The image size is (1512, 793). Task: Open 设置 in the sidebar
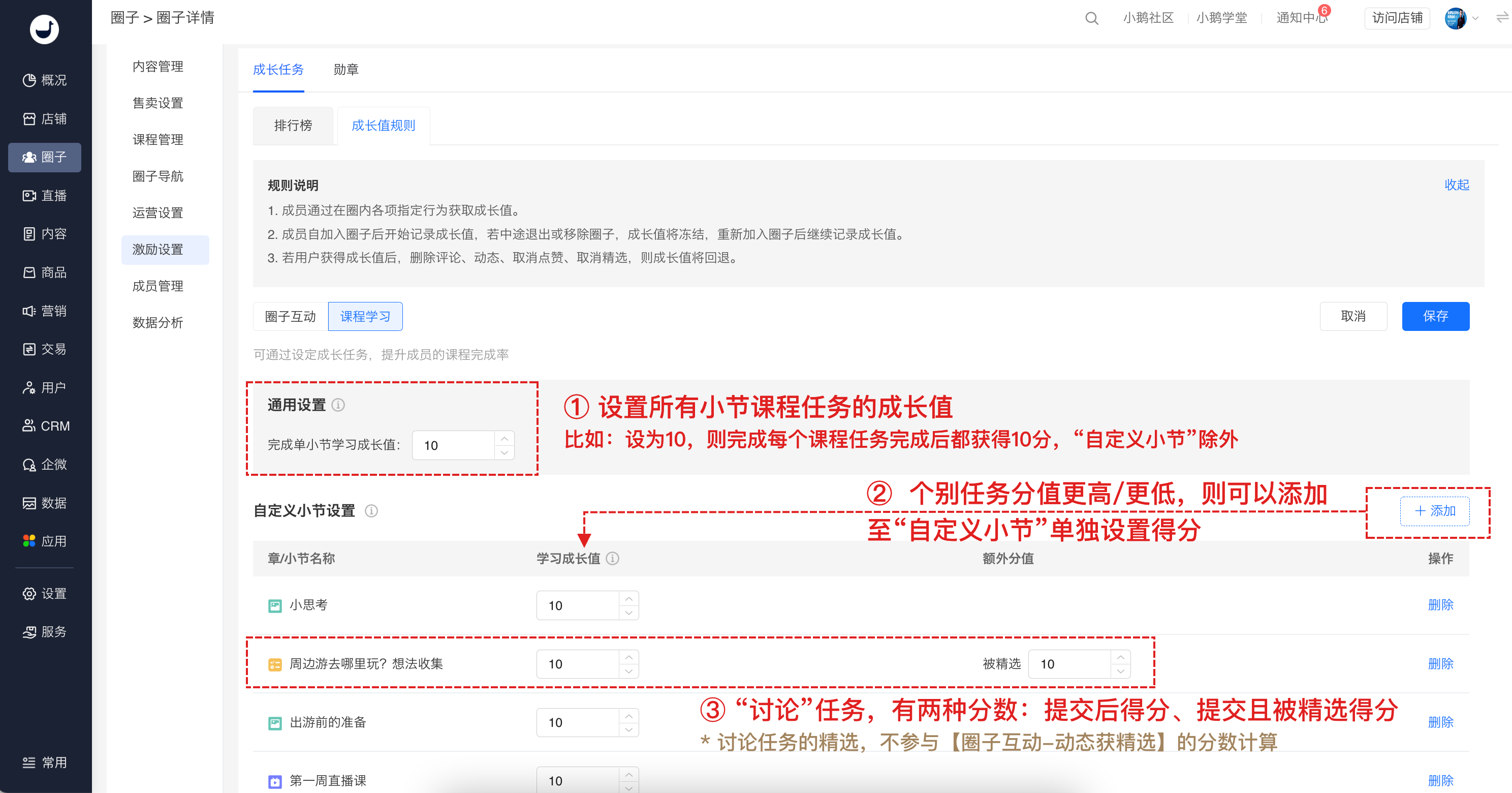click(45, 594)
